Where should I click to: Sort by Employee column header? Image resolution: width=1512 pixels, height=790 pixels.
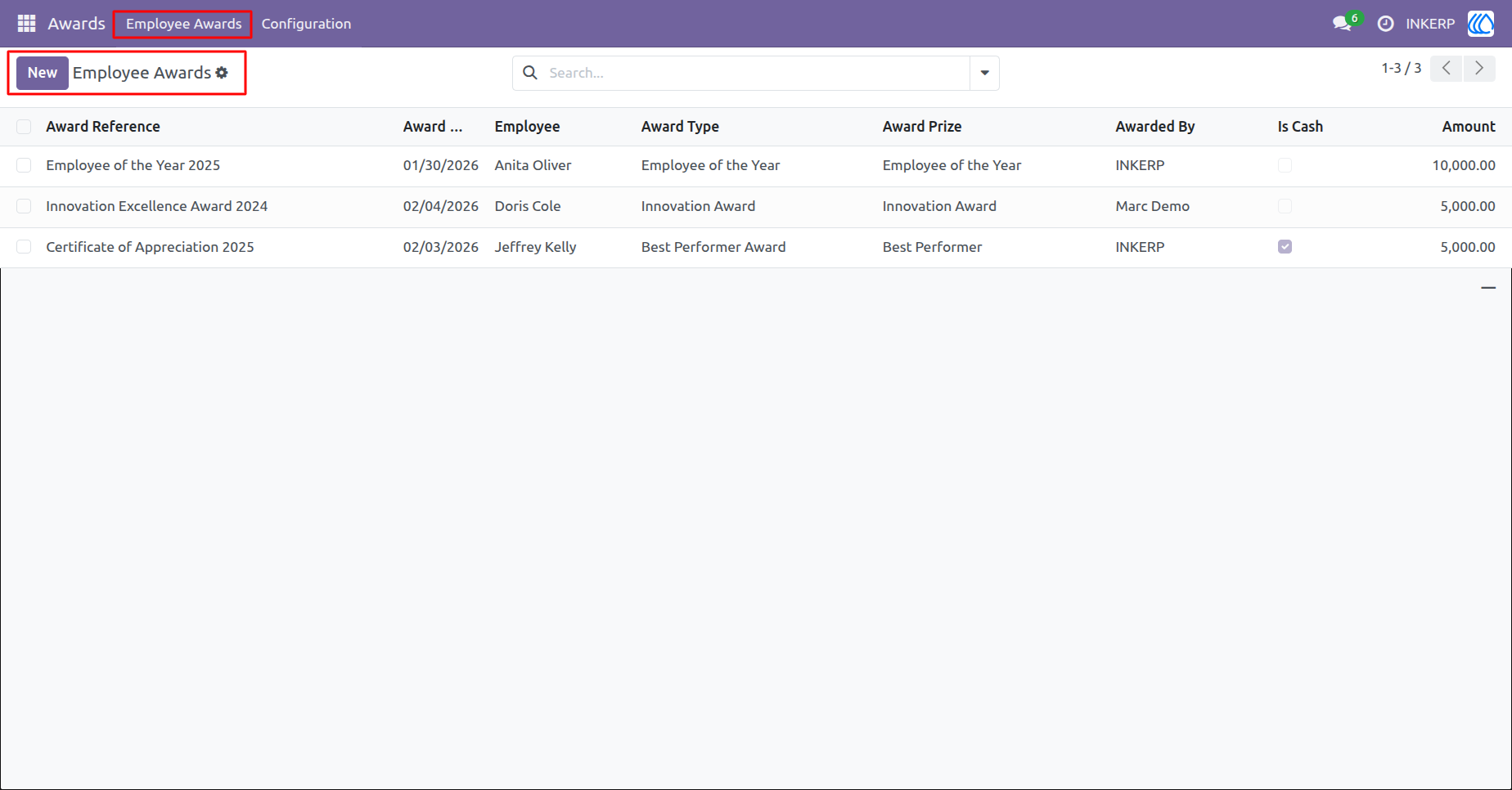[527, 127]
